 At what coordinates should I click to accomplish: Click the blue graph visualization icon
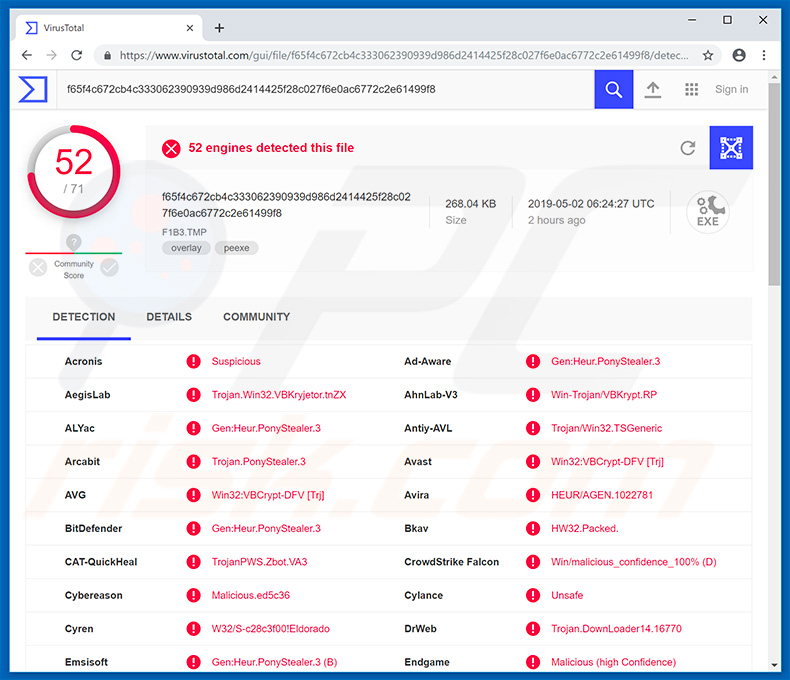[x=731, y=148]
